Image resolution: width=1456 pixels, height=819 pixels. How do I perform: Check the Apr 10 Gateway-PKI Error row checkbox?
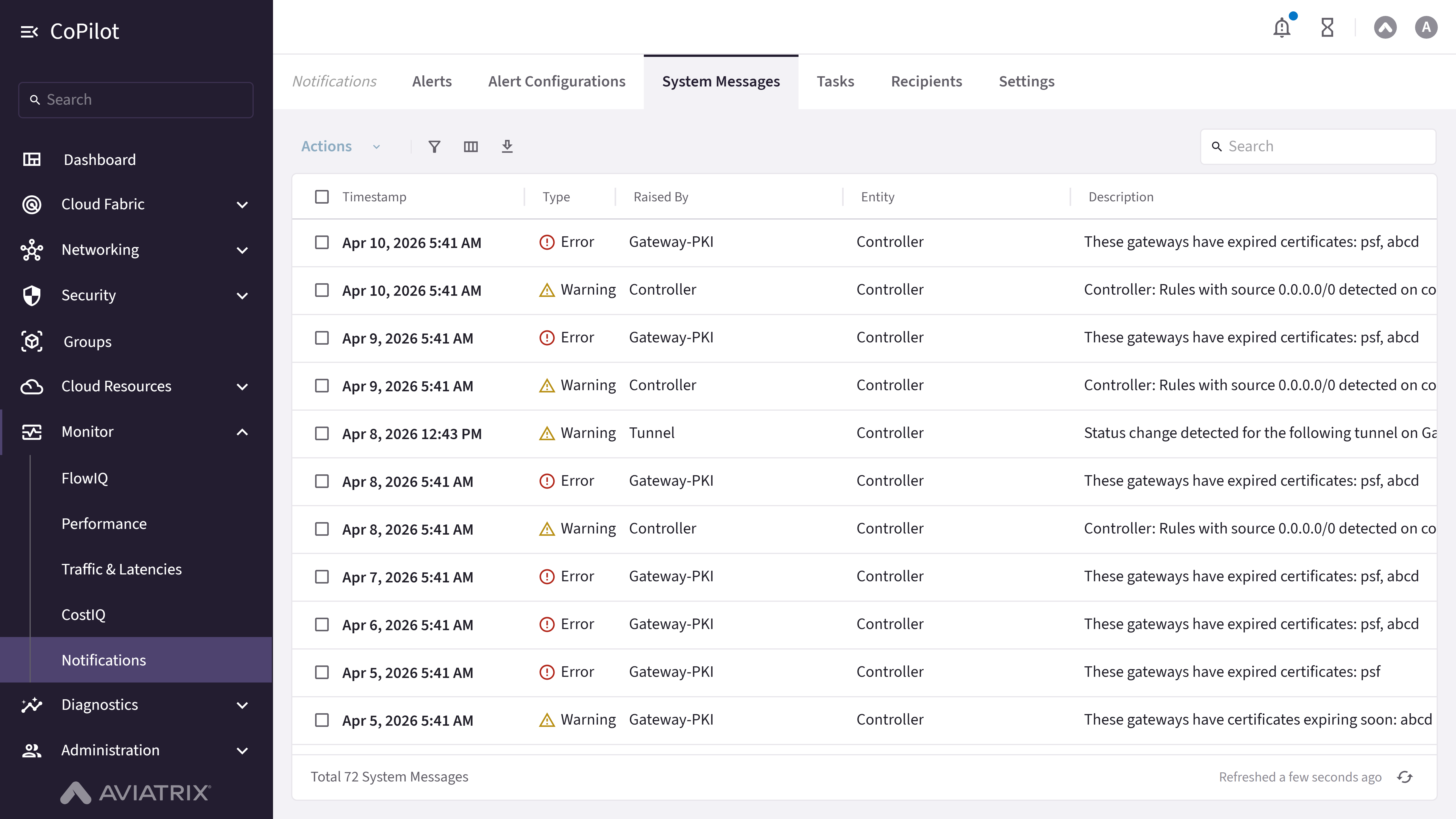pos(322,243)
